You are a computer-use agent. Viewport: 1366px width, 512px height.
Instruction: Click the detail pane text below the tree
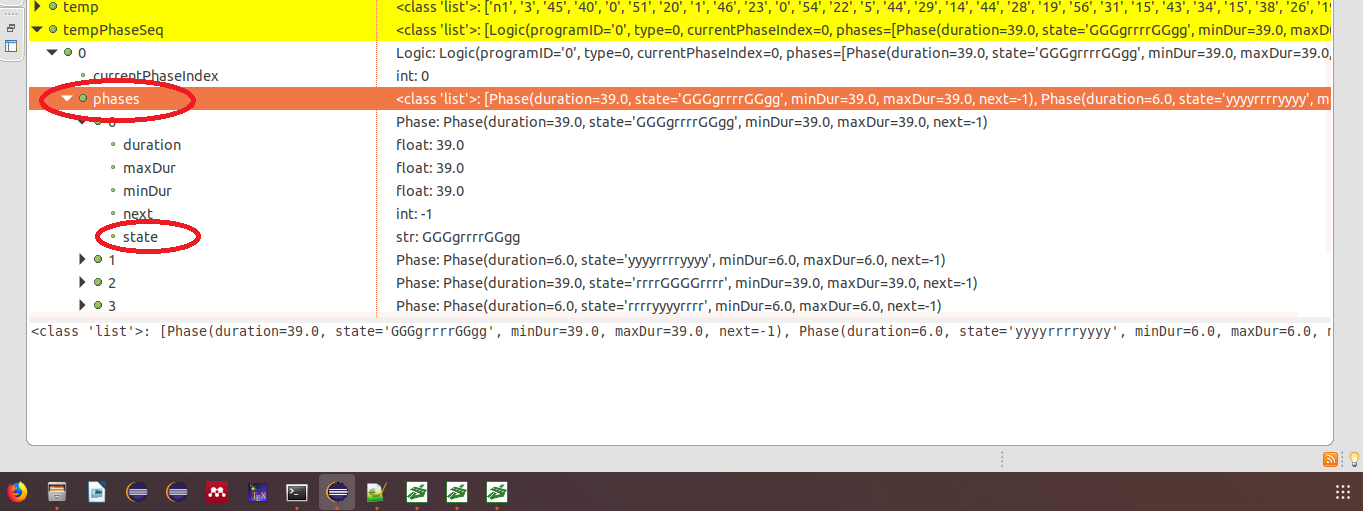[680, 331]
